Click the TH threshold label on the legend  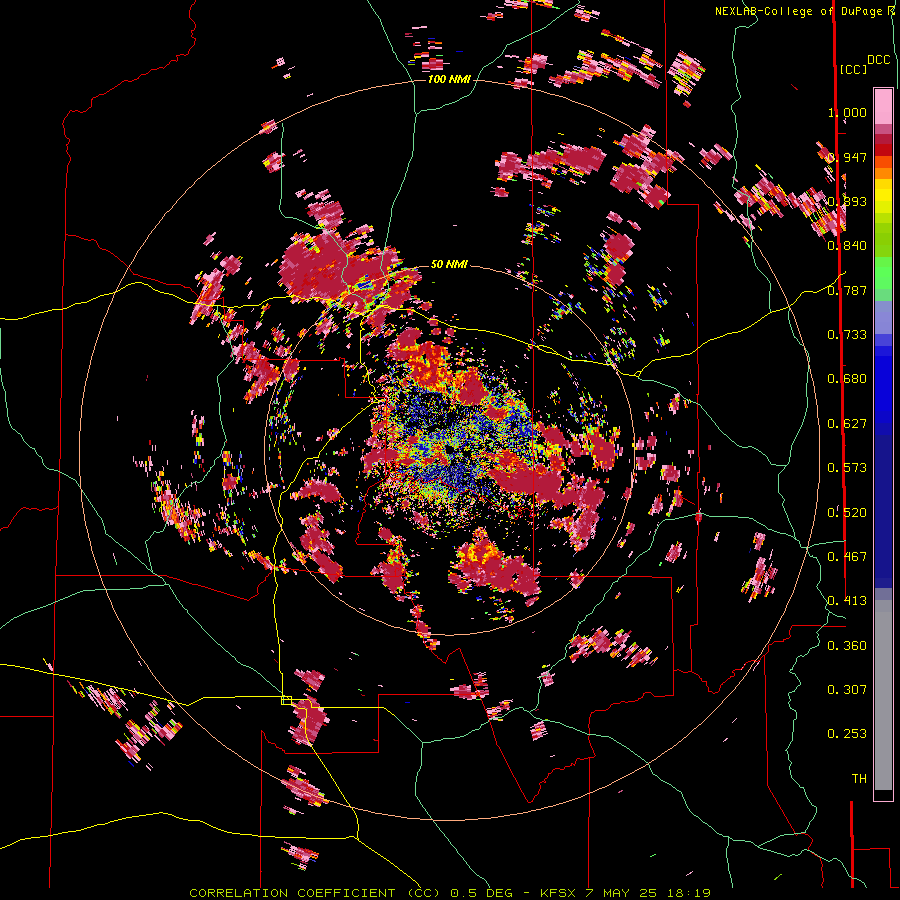(859, 779)
